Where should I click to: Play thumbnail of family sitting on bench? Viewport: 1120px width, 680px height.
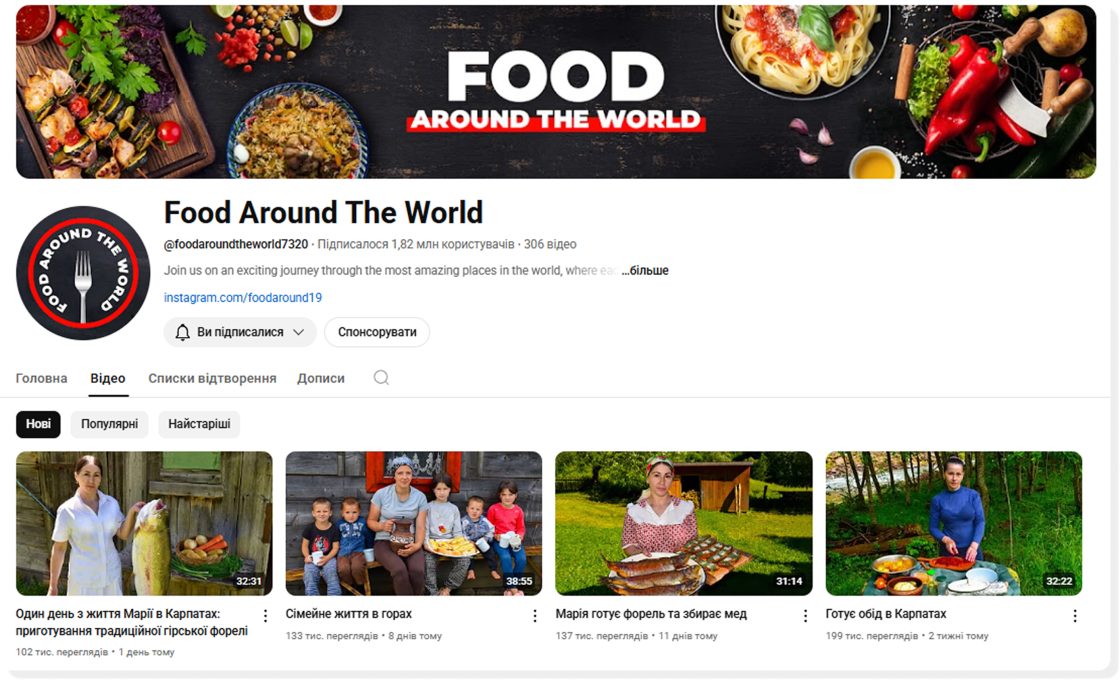[x=414, y=523]
